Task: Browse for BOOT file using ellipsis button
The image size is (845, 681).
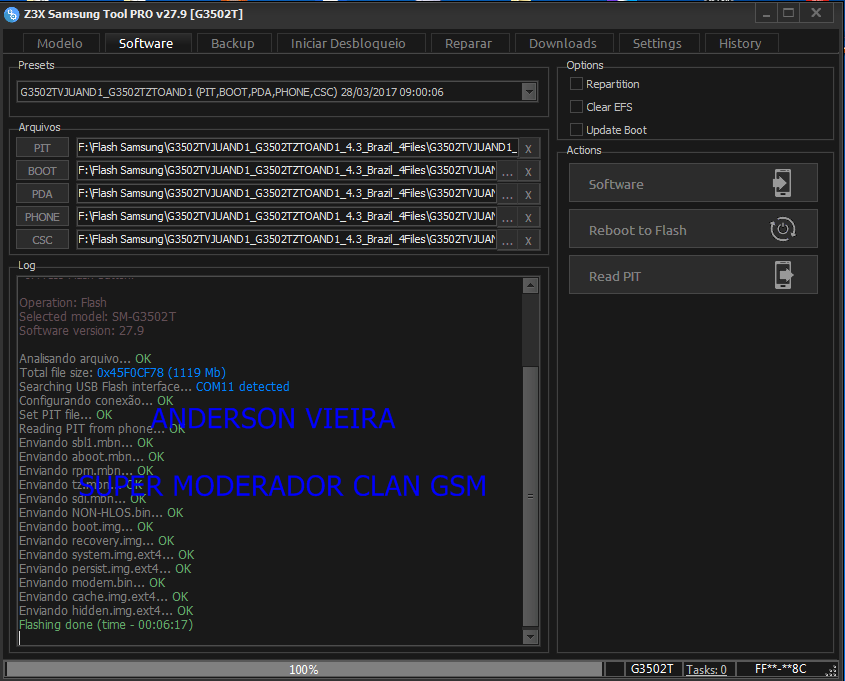Action: [507, 172]
